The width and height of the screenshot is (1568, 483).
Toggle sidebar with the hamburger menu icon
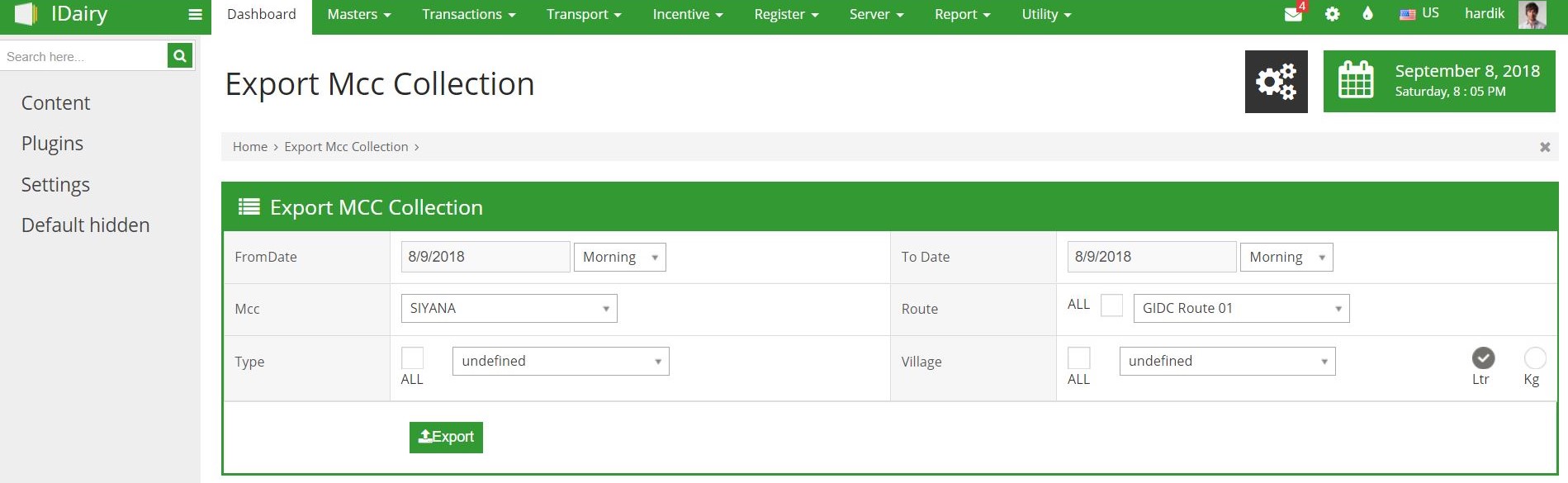click(195, 14)
